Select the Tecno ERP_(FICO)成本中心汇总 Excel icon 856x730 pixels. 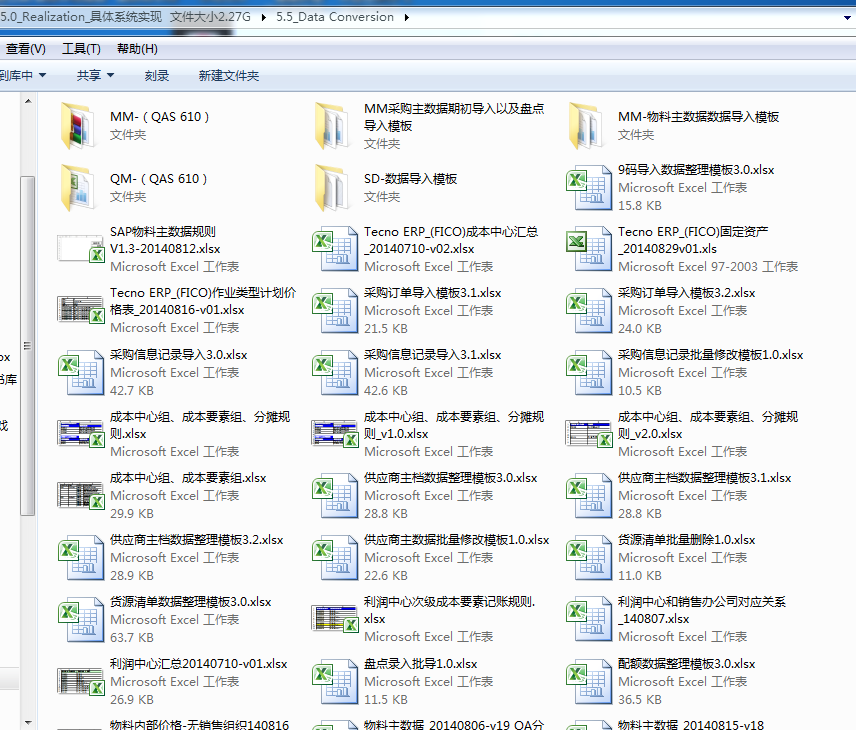[335, 249]
